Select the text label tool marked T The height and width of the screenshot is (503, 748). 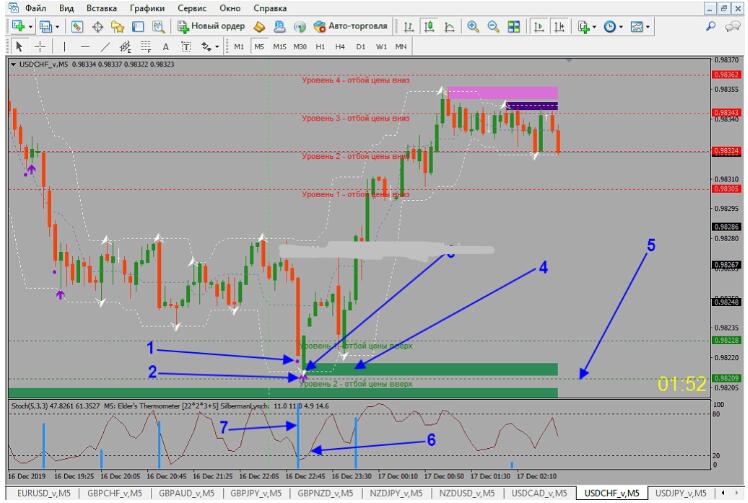186,47
